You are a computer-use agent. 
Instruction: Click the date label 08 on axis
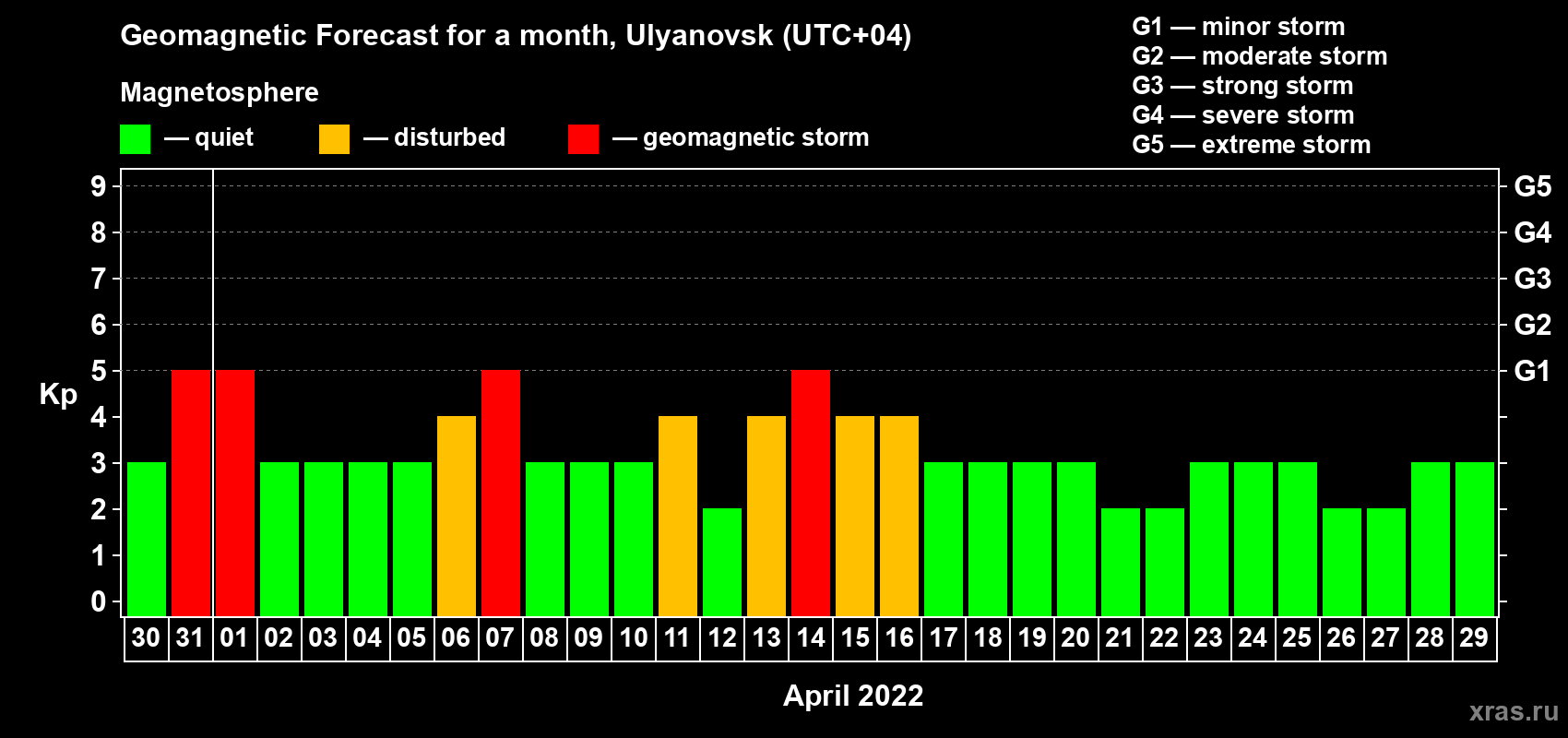tap(544, 638)
